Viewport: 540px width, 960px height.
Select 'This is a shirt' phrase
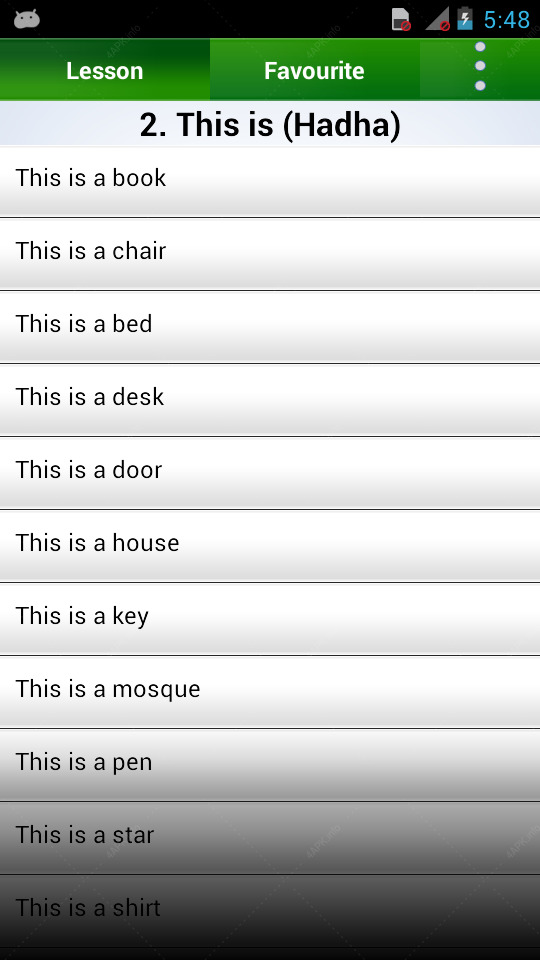click(270, 910)
